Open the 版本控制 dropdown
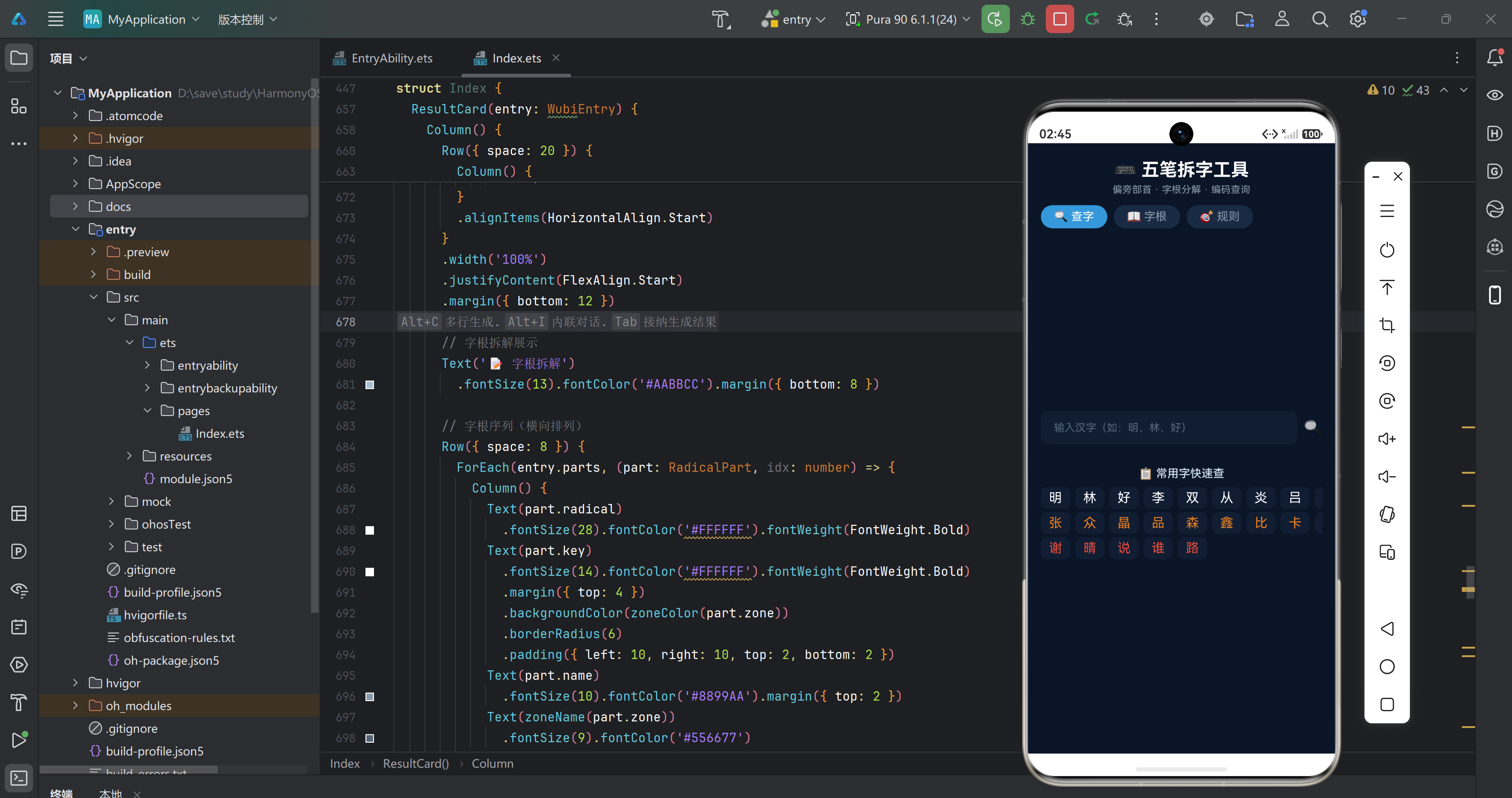 [x=247, y=19]
